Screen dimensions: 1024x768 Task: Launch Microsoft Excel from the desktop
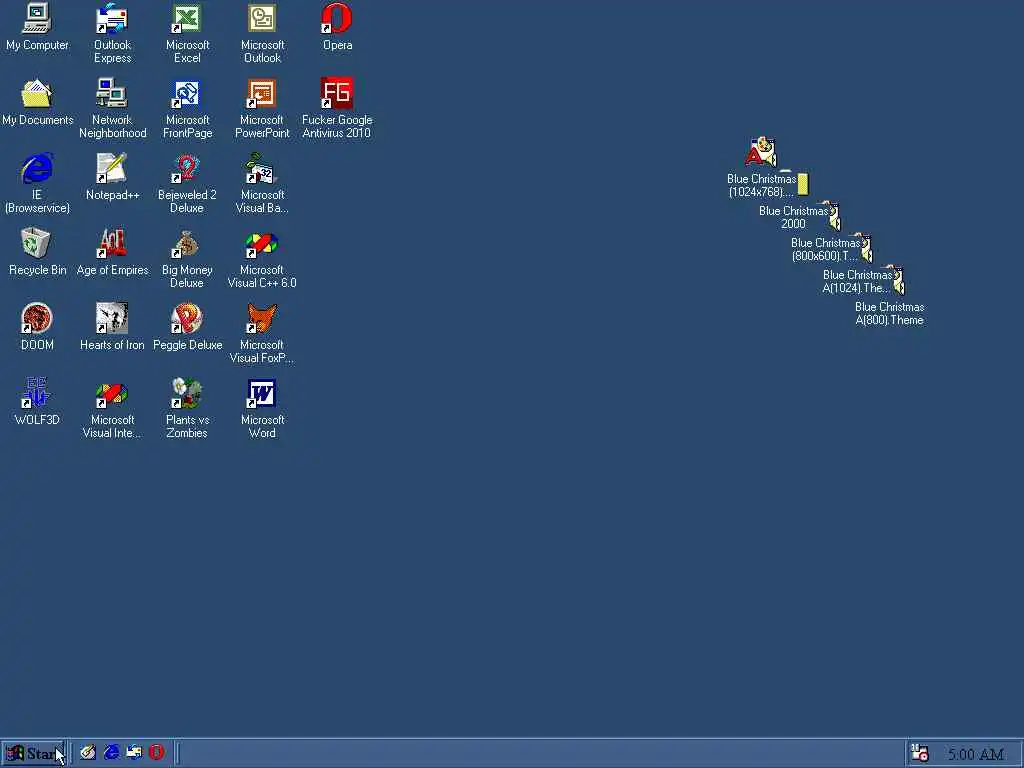[x=187, y=18]
